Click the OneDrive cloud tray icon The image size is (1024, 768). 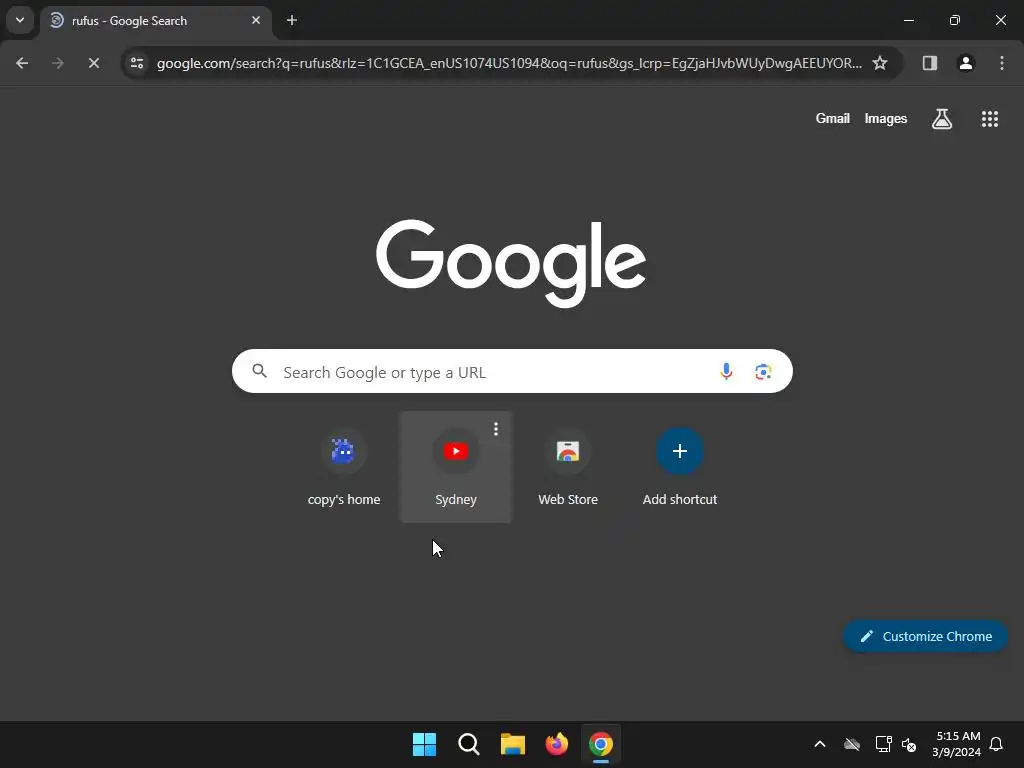click(852, 744)
